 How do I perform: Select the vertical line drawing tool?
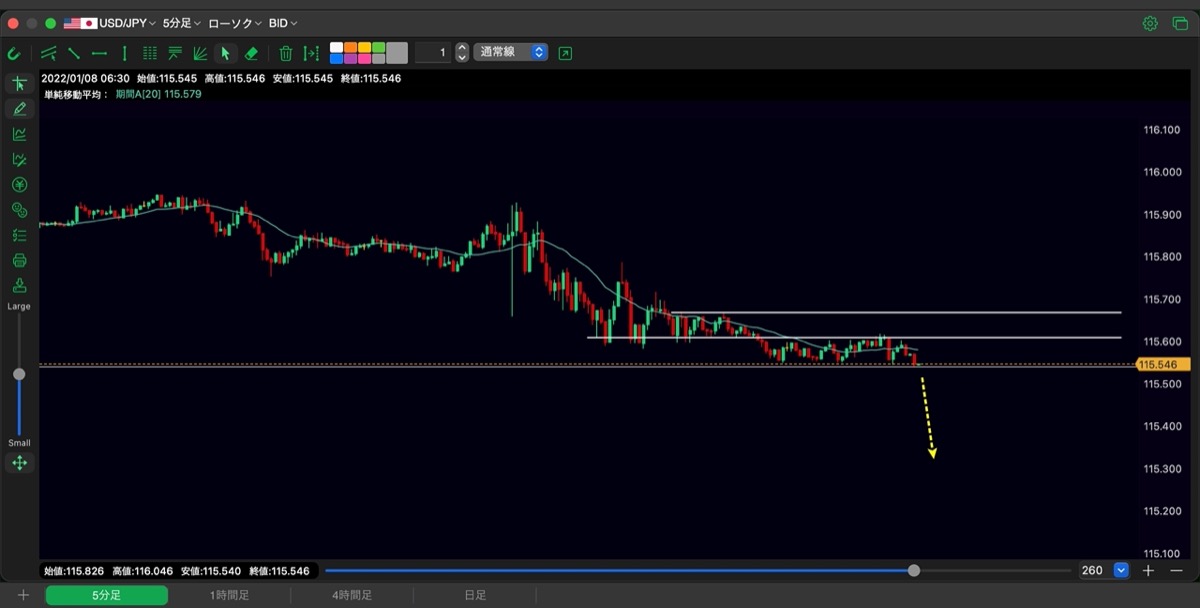(124, 53)
